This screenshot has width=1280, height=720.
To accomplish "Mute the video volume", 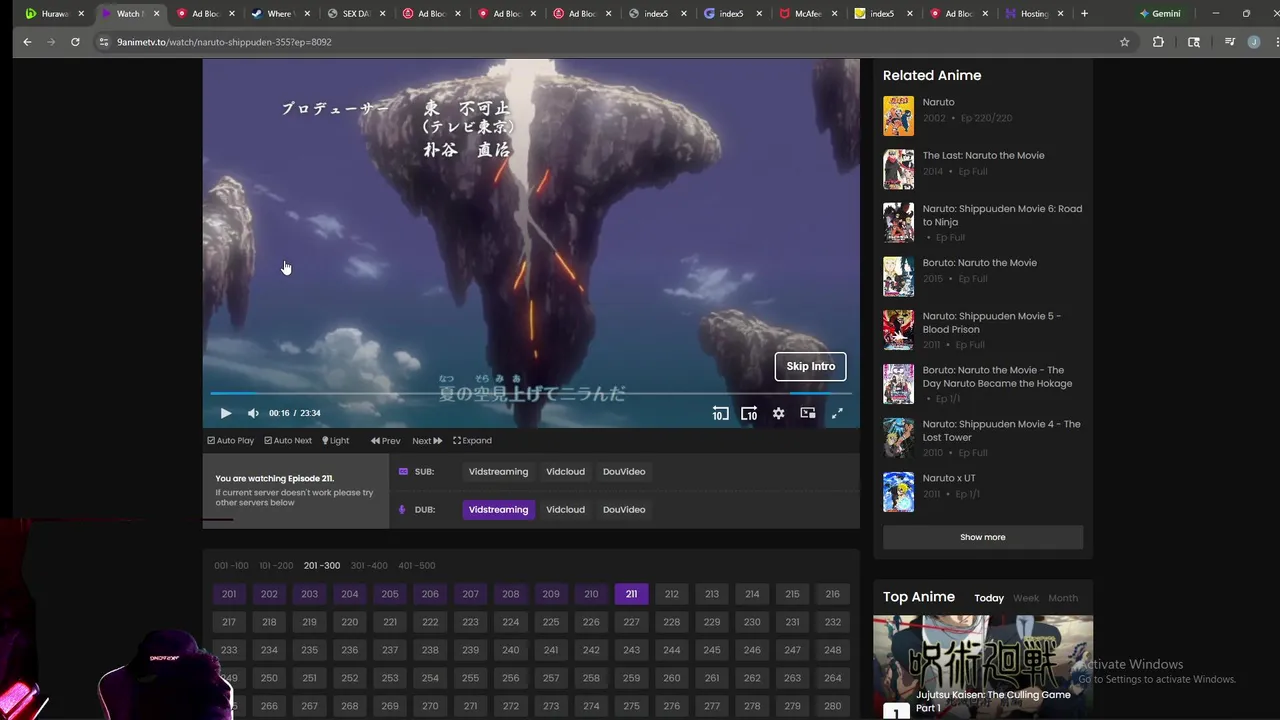I will pyautogui.click(x=253, y=413).
